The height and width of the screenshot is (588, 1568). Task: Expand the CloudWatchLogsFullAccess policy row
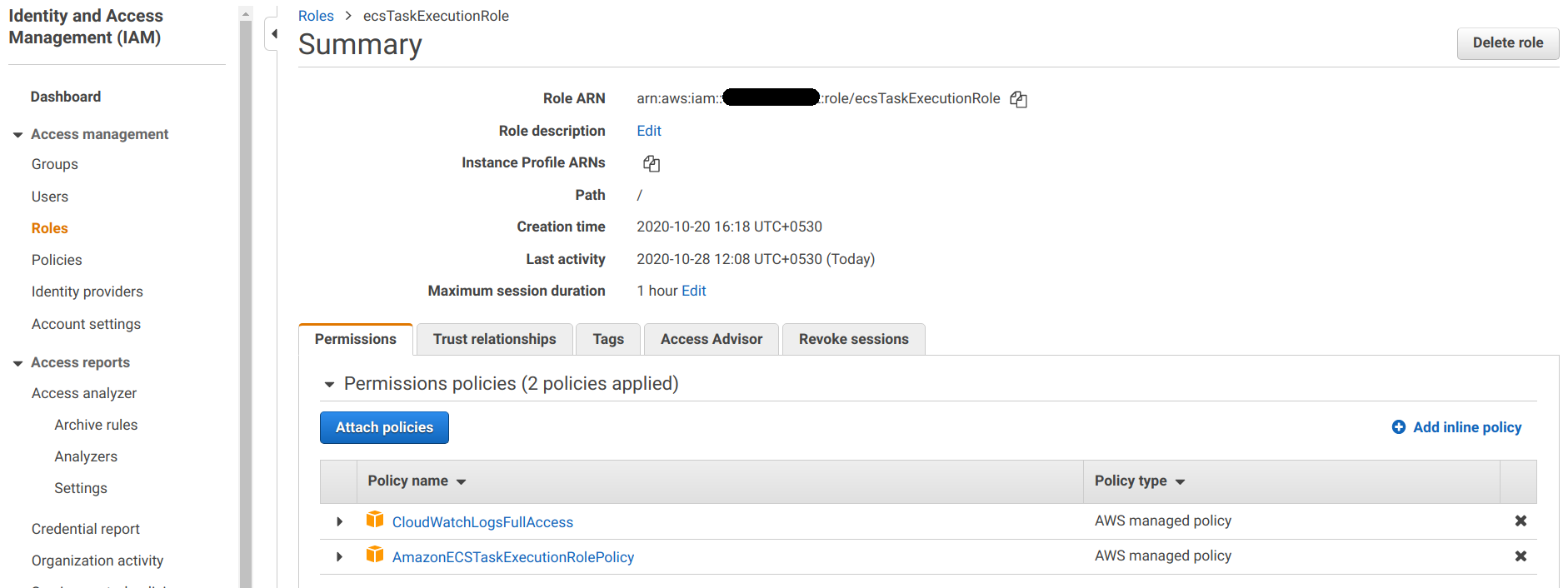tap(339, 521)
